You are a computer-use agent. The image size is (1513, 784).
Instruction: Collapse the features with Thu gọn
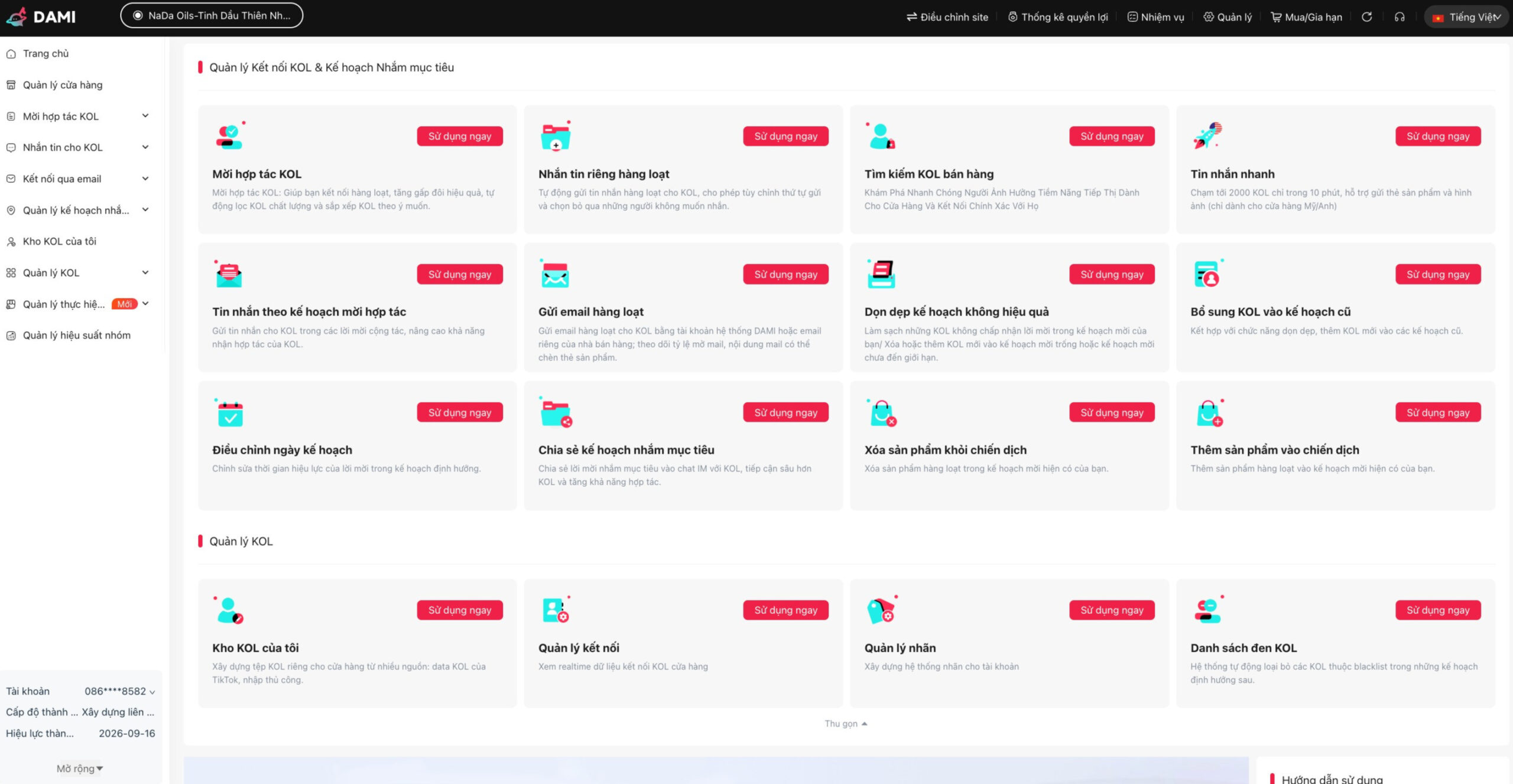click(845, 724)
